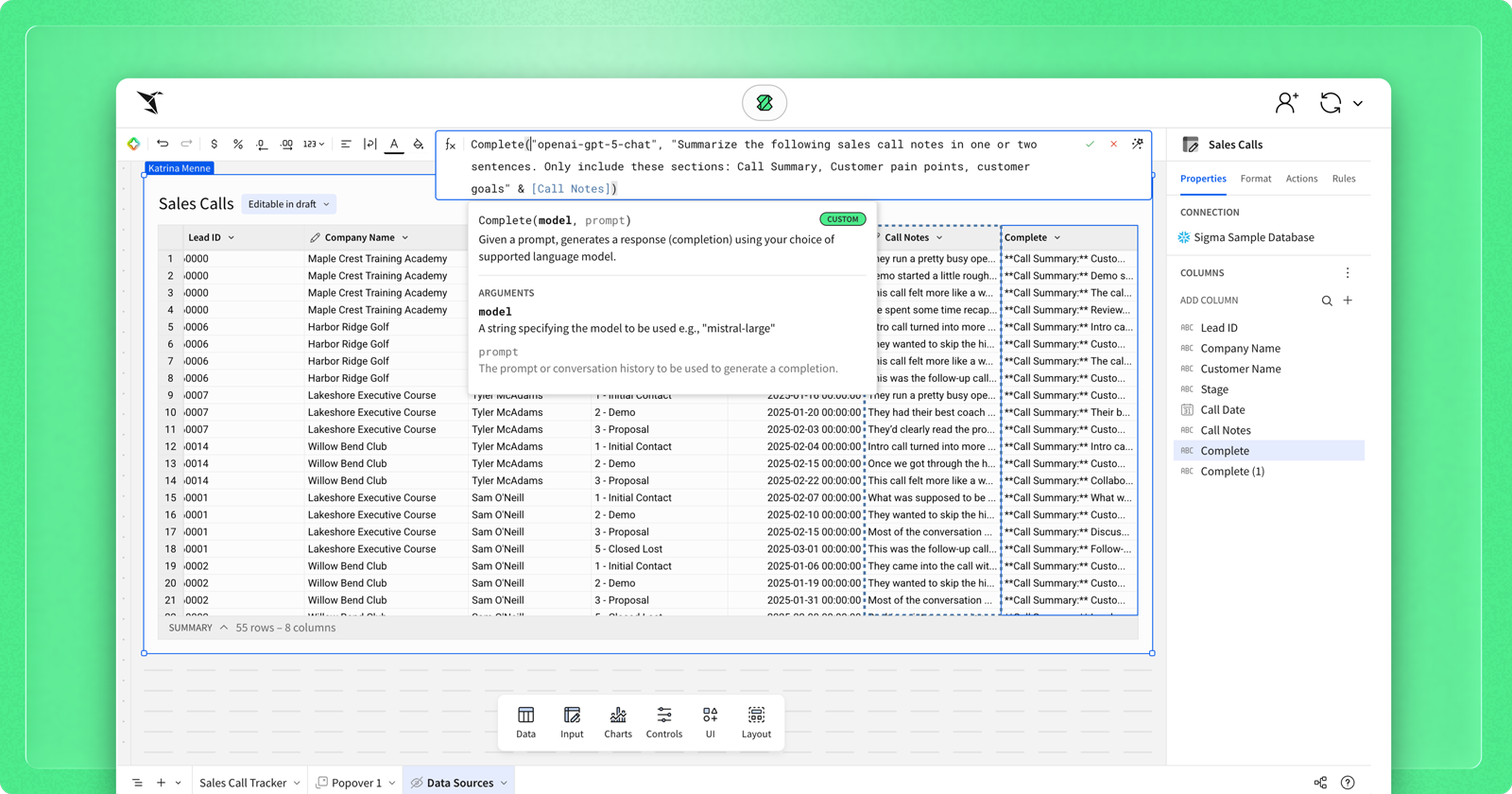Apply currency format with dollar icon
This screenshot has width=1512, height=794.
[x=215, y=144]
